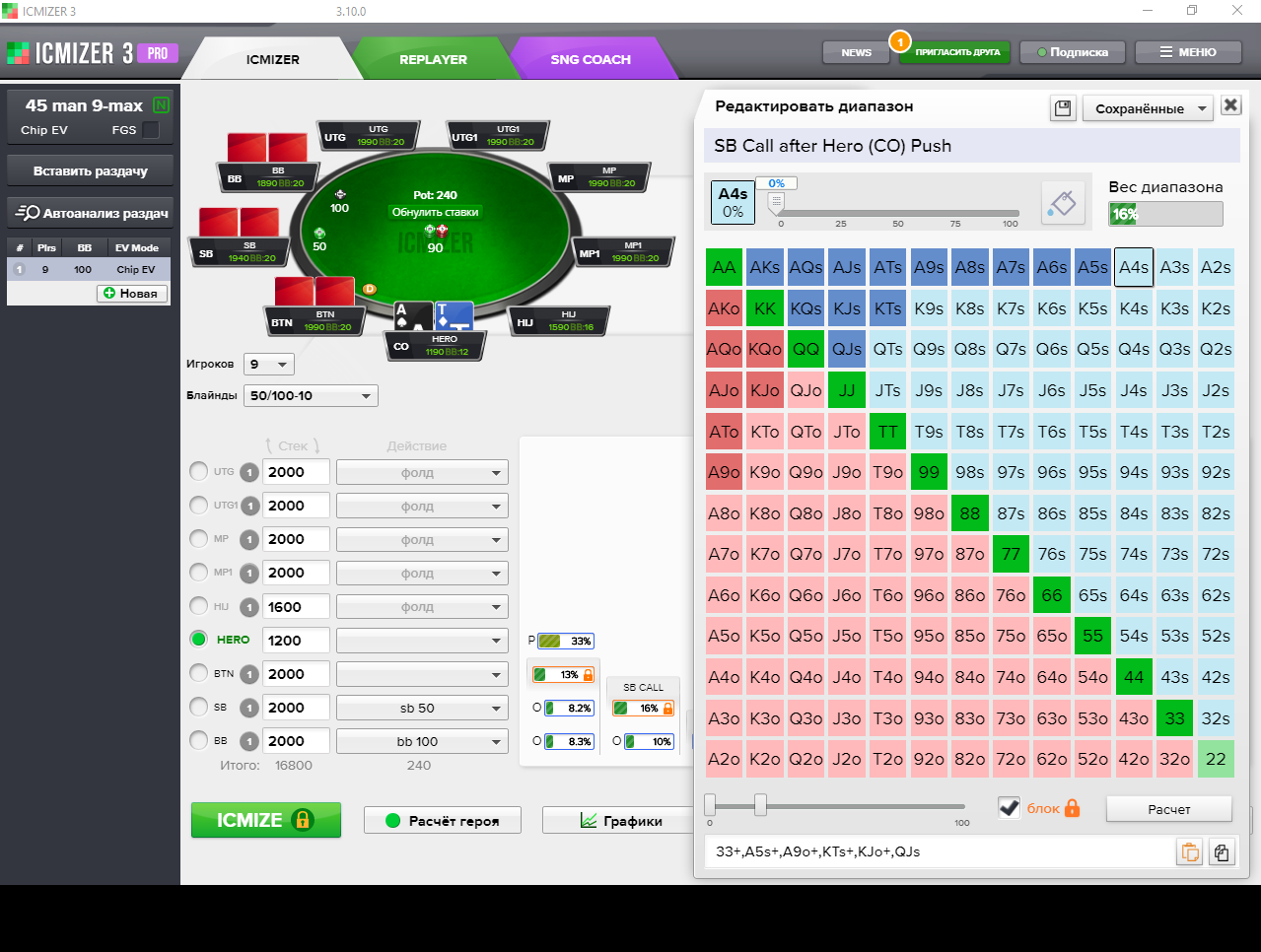Click the notification badge on invite friend

(899, 41)
